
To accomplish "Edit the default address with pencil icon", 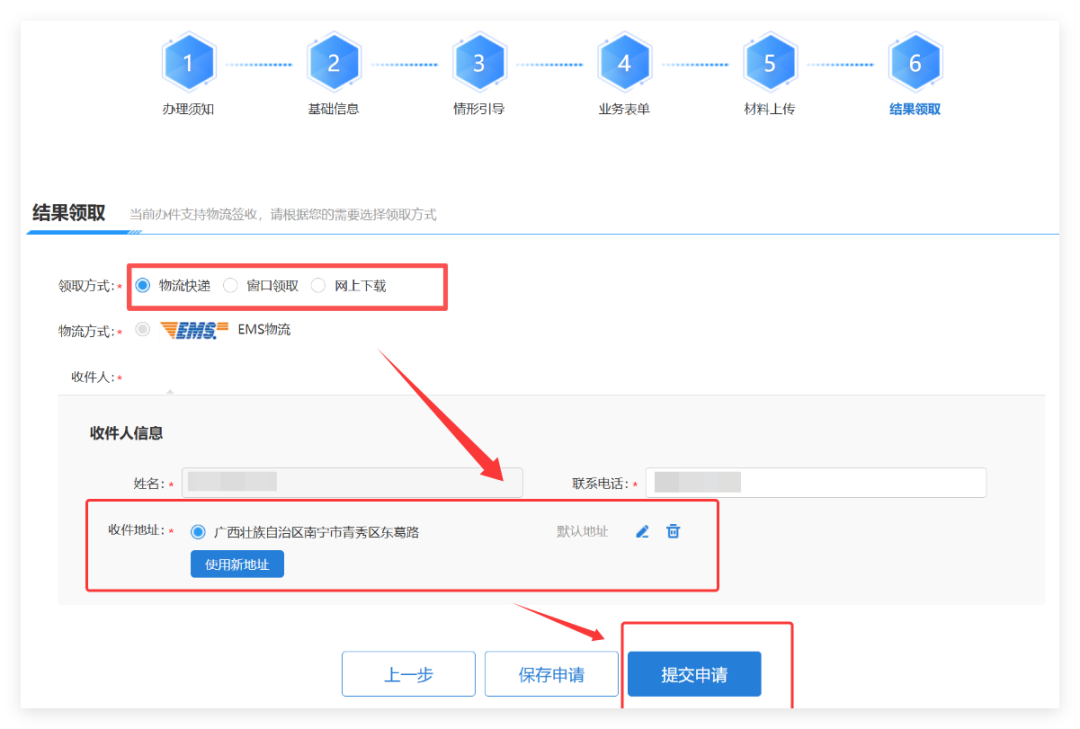I will (642, 531).
